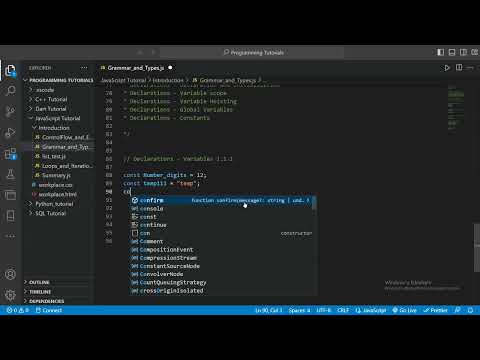This screenshot has height=360, width=480.
Task: Select the Comment autocomplete suggestion
Action: tap(221, 241)
